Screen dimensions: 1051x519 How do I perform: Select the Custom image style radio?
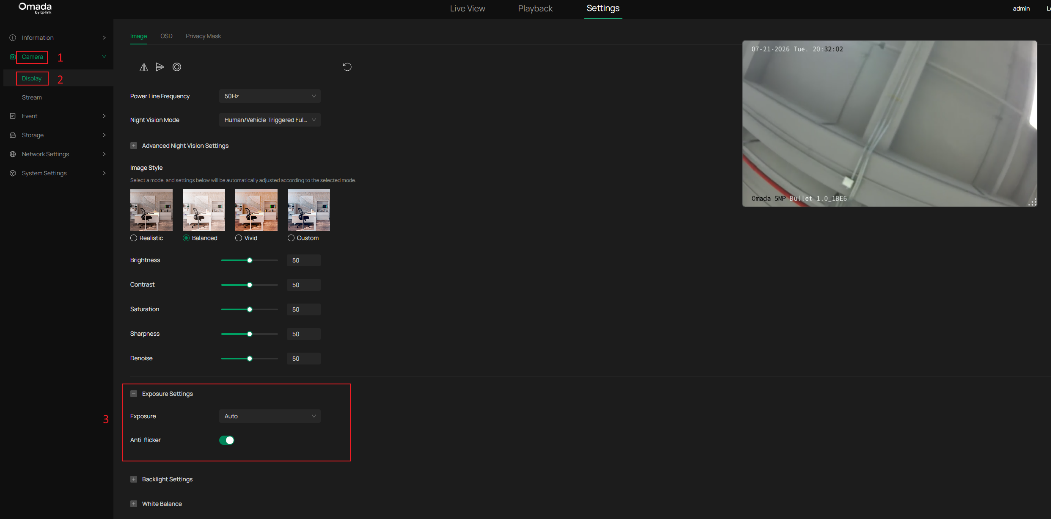[292, 238]
